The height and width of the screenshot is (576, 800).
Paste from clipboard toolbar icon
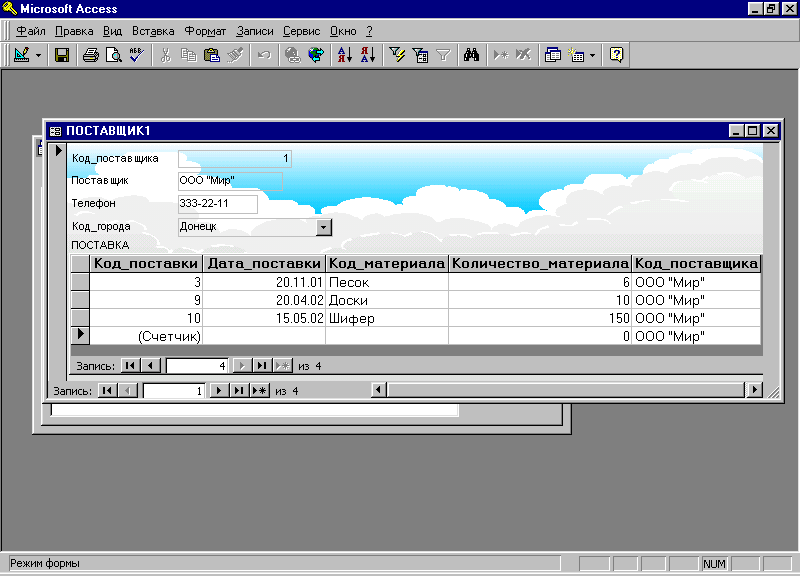pos(211,55)
